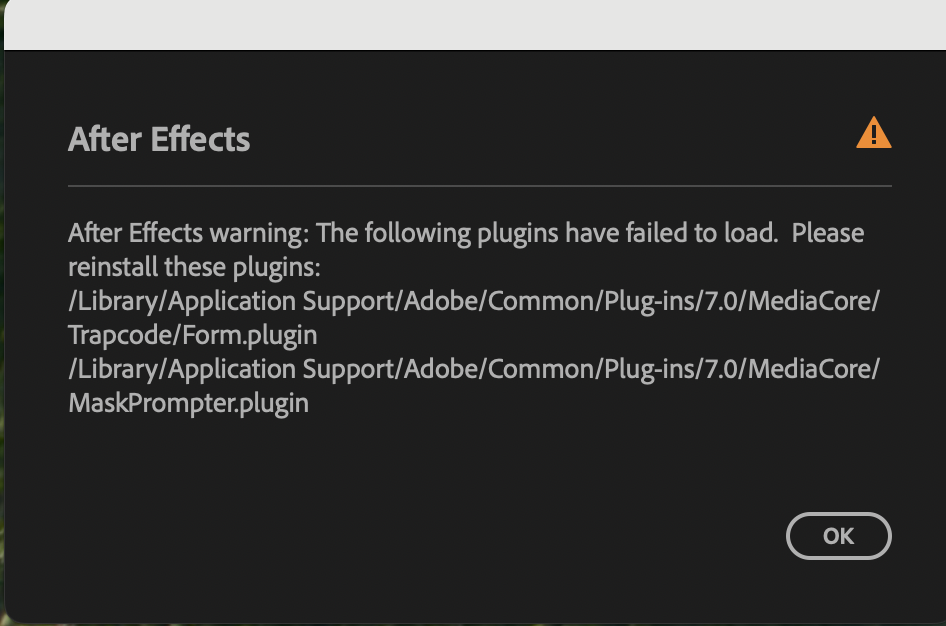Click the MediaCore path line above MaskPrompter.plugin
The image size is (946, 626).
point(474,369)
